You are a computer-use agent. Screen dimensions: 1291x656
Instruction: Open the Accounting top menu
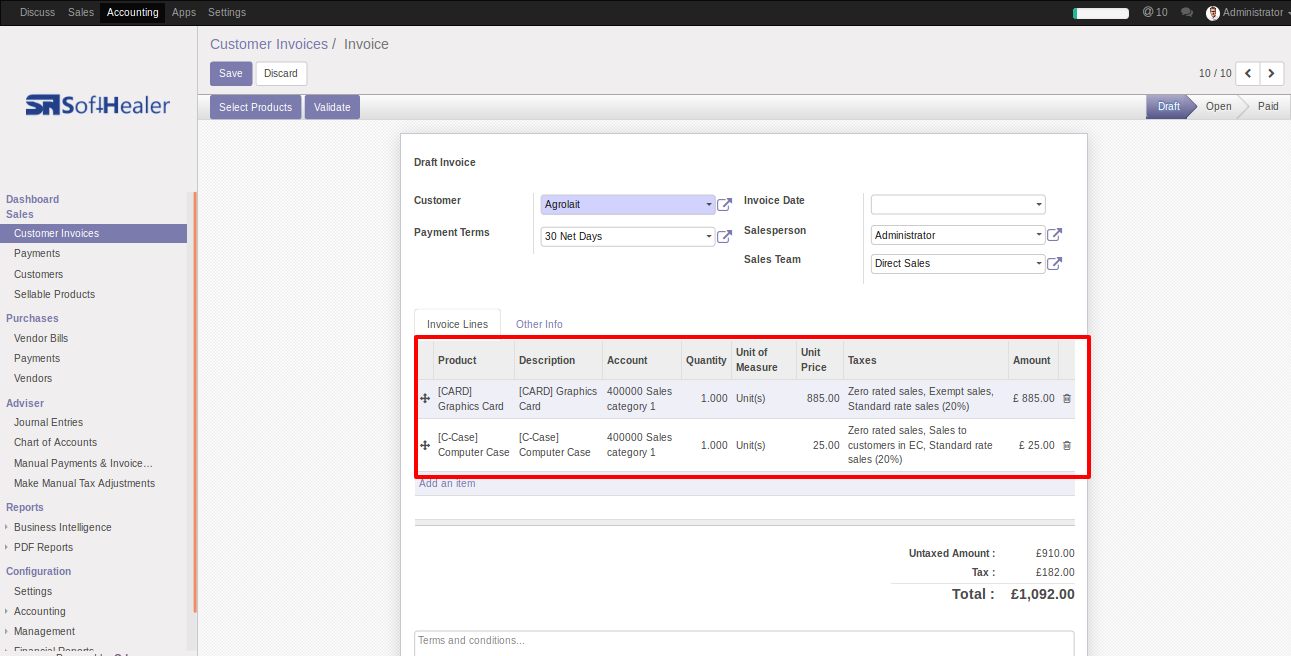pos(133,12)
